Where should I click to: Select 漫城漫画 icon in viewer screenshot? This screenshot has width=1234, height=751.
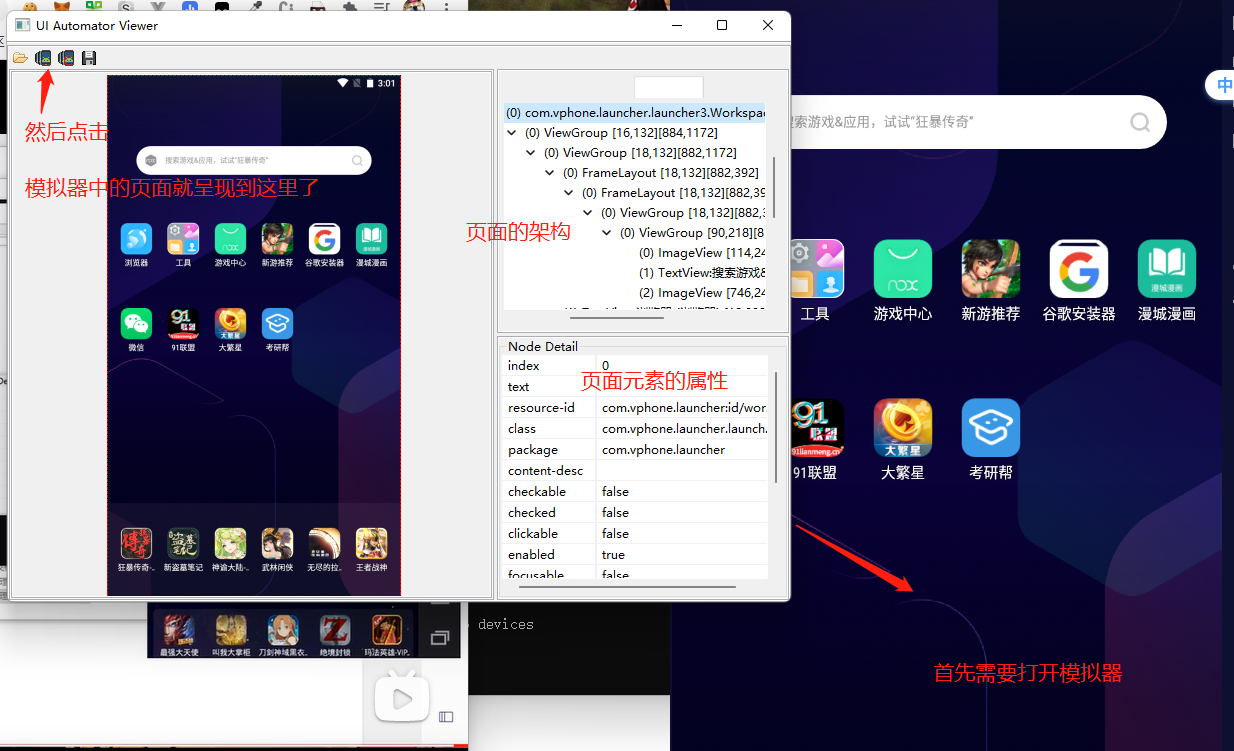pyautogui.click(x=371, y=239)
